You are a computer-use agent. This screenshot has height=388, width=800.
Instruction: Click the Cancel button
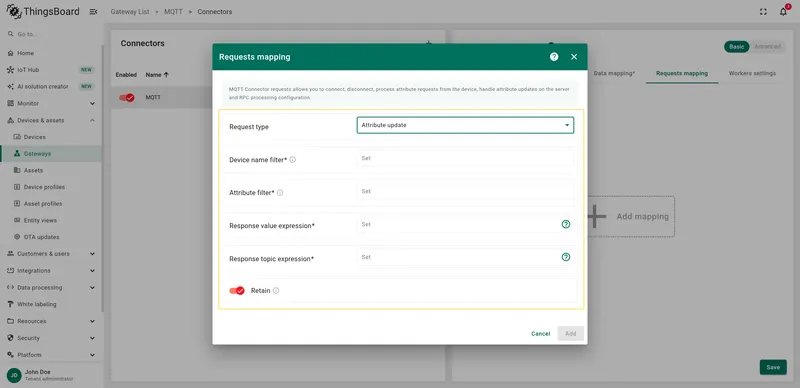540,333
